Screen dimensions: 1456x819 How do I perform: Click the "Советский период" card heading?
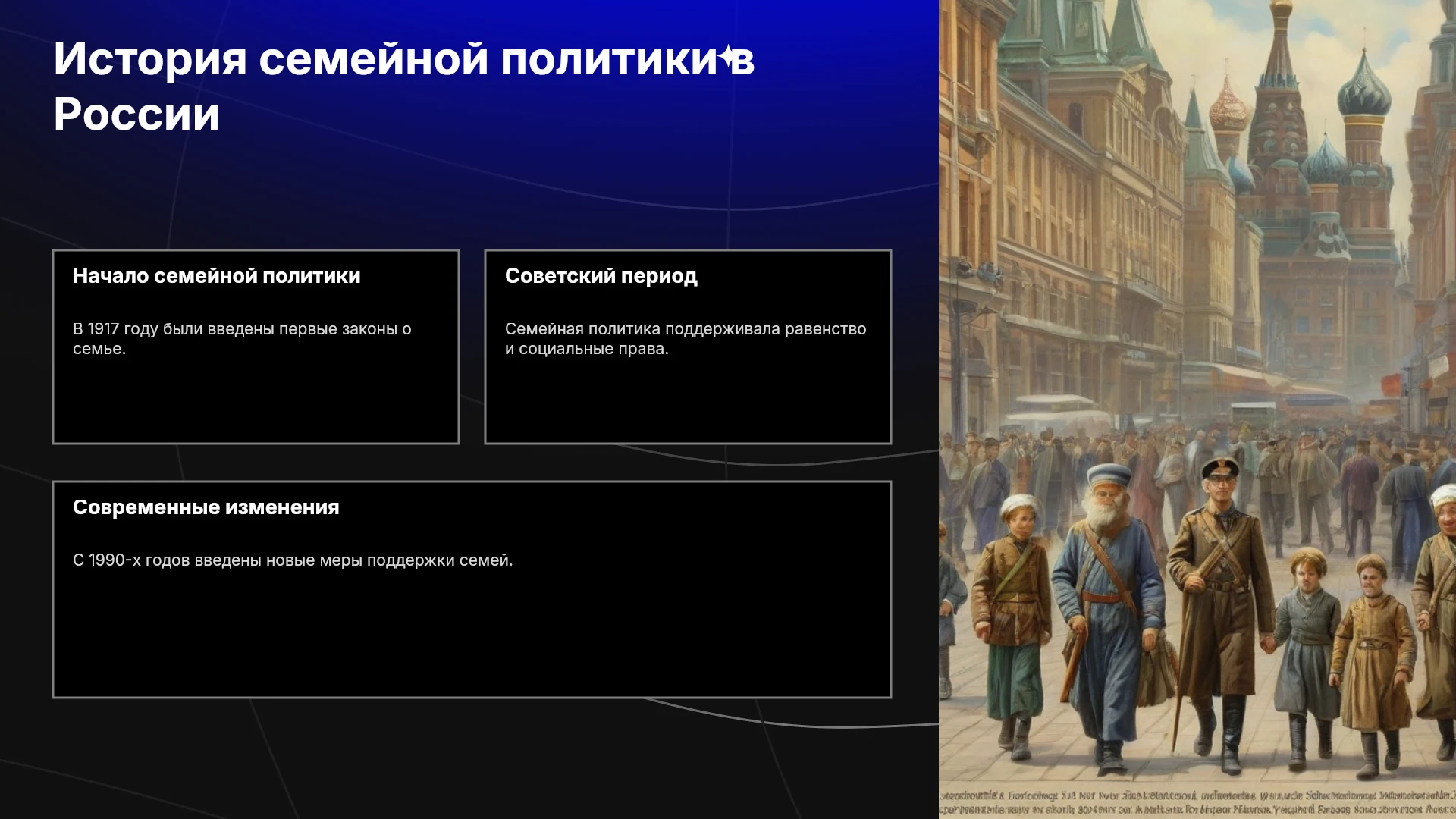pos(601,276)
